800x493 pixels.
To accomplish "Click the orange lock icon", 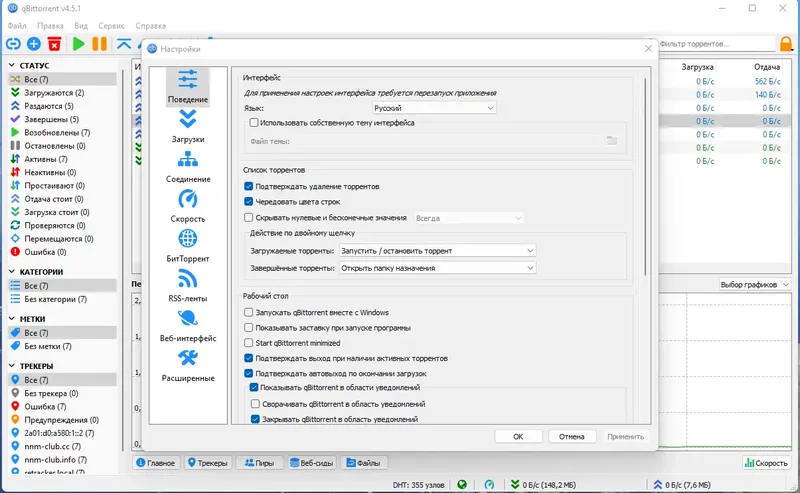I will (786, 44).
